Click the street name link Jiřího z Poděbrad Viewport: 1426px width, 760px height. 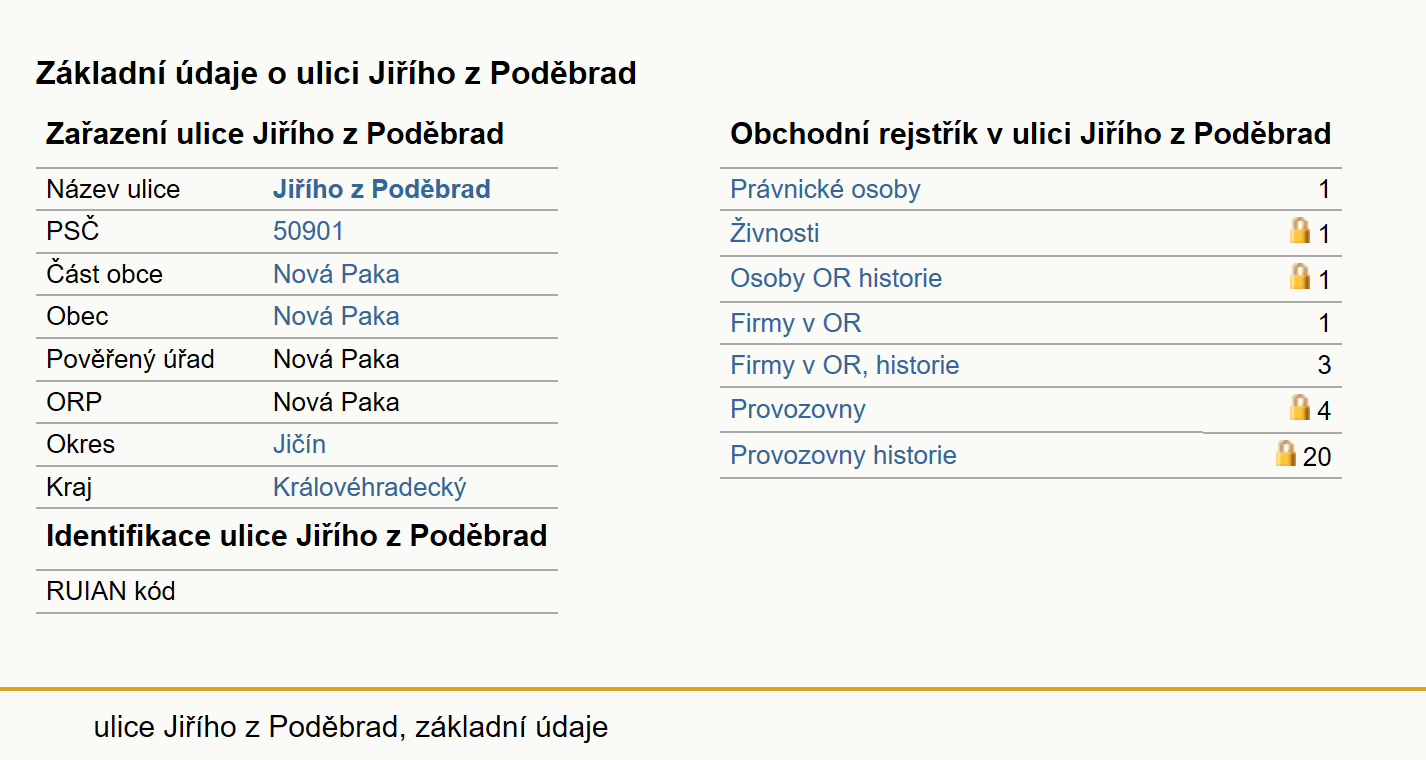click(x=382, y=189)
